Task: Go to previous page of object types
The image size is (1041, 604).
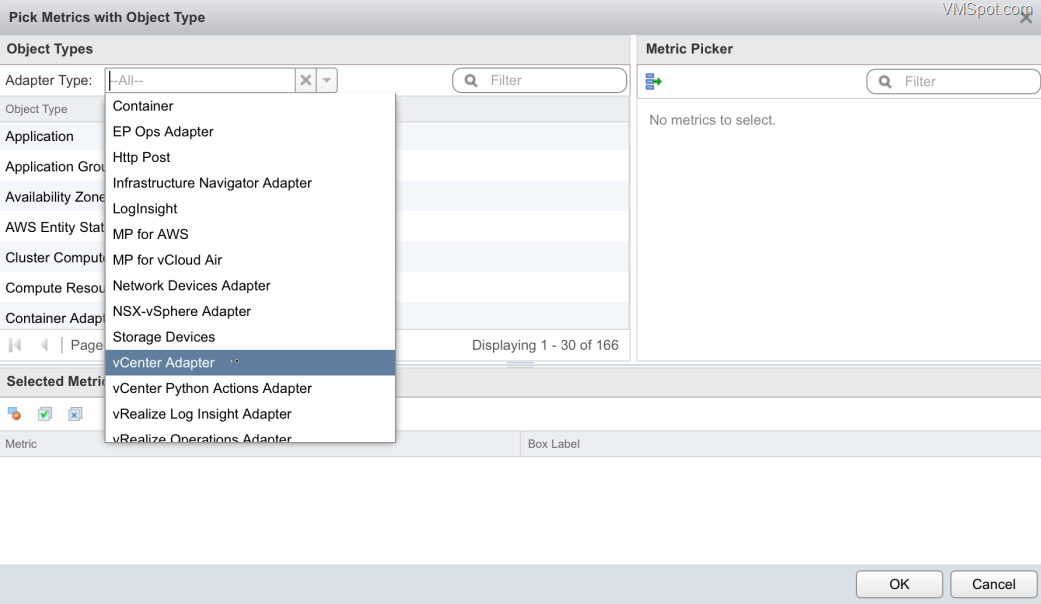Action: pyautogui.click(x=44, y=345)
